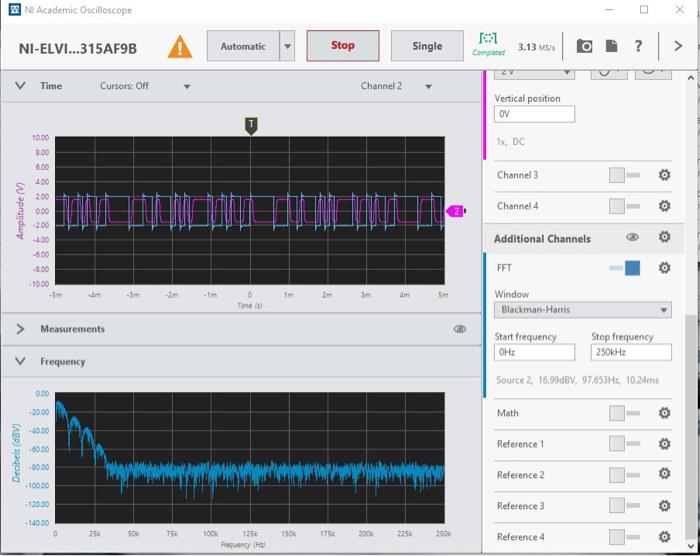Expand the Measurements section chevron

coord(20,329)
